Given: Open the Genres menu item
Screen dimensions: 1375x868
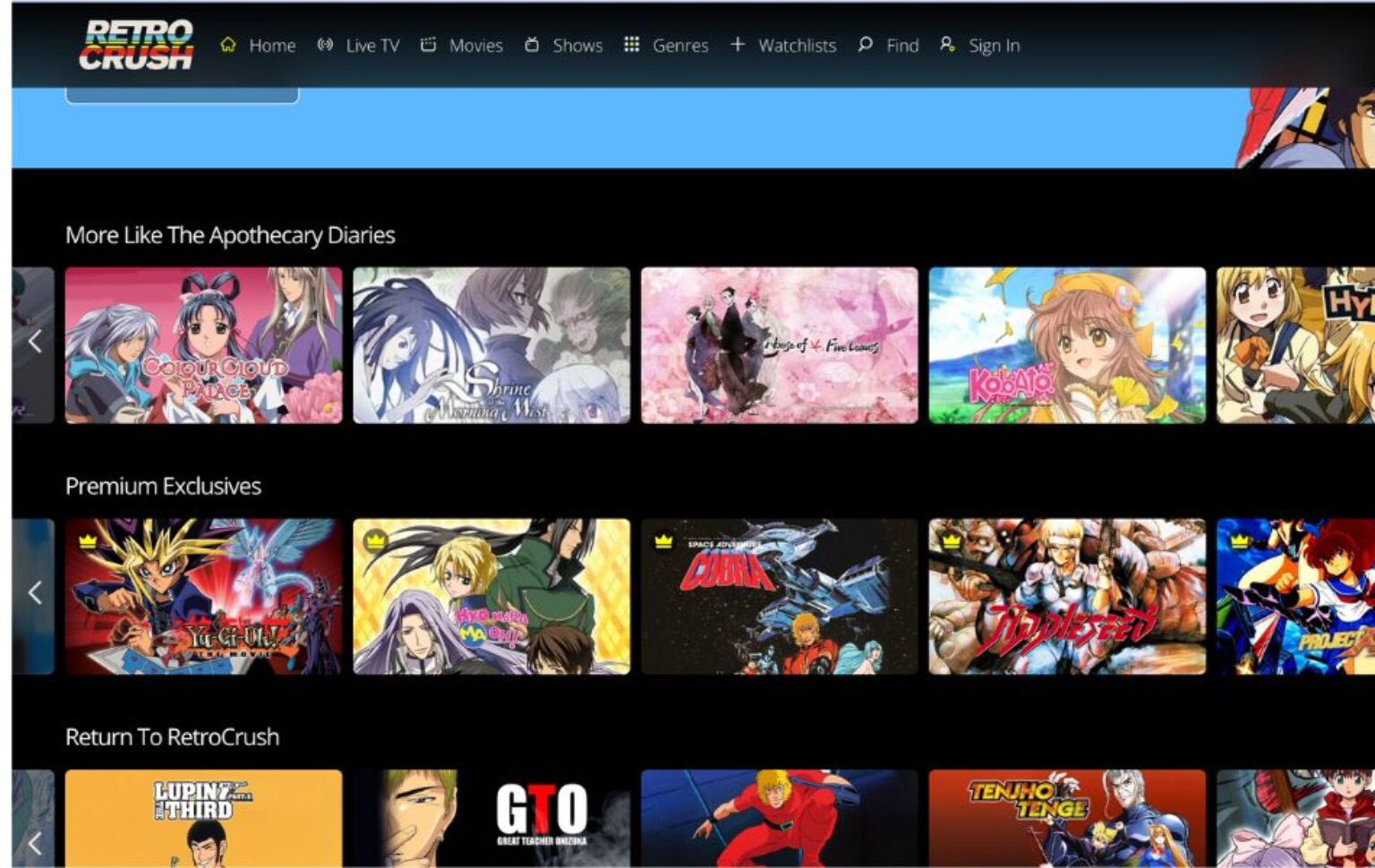Looking at the screenshot, I should [x=681, y=45].
